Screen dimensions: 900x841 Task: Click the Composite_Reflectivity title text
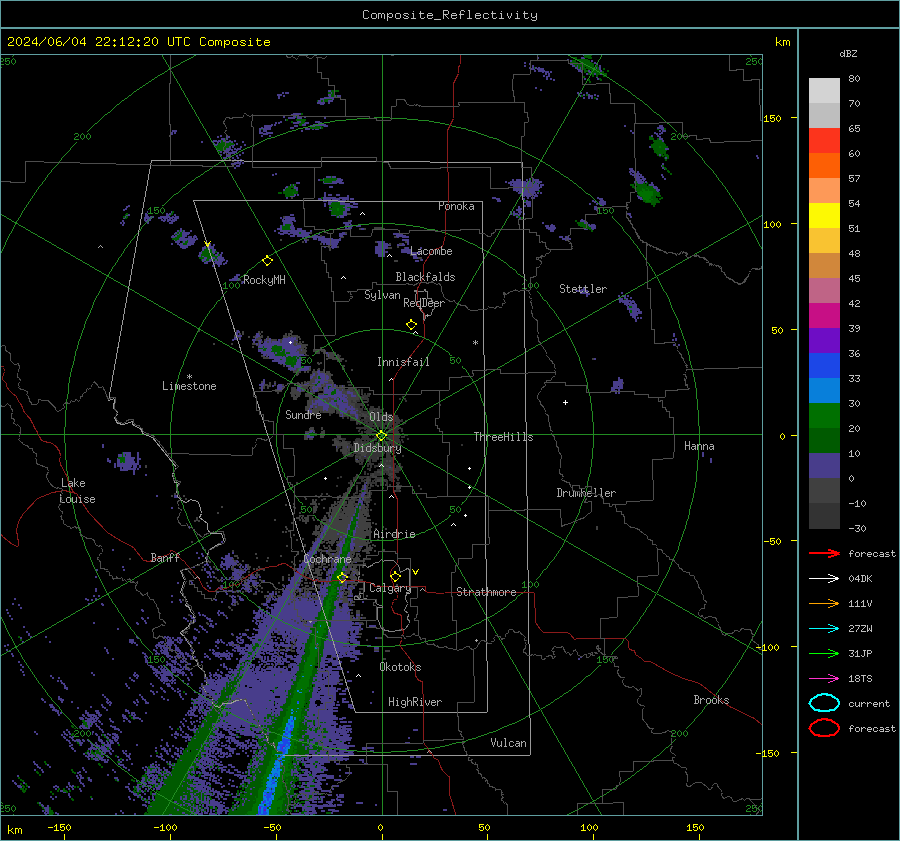pos(449,15)
